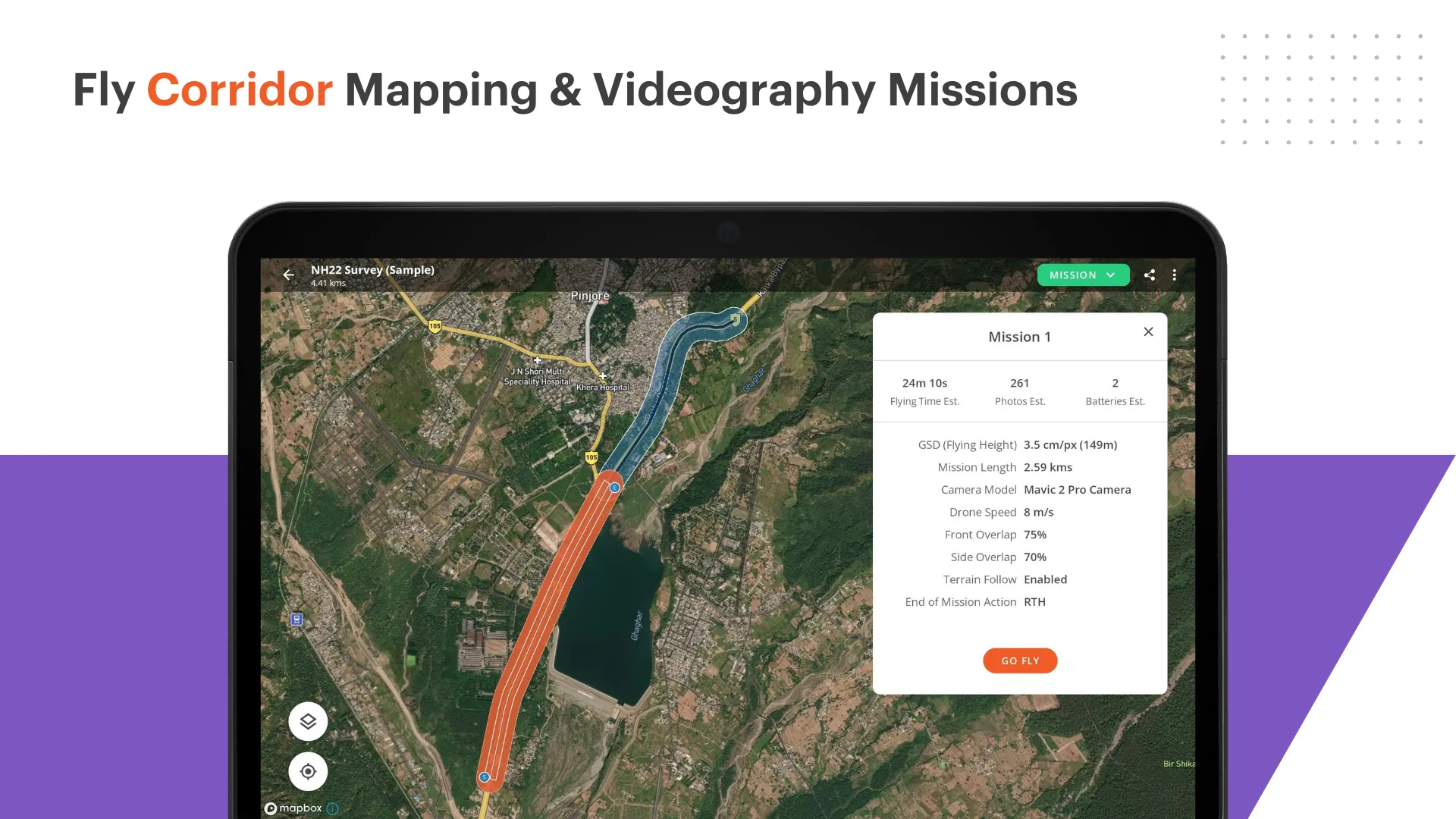Open the NH22 Survey (Sample) title
Viewport: 1456px width, 819px height.
[x=372, y=269]
